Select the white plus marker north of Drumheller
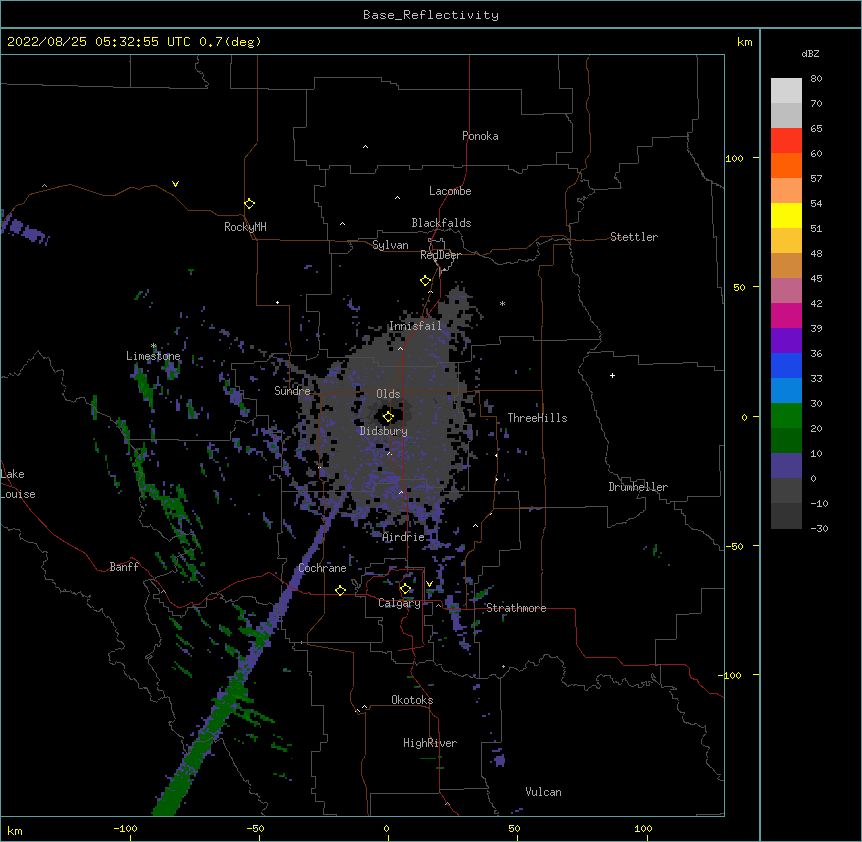The image size is (862, 842). pyautogui.click(x=612, y=375)
